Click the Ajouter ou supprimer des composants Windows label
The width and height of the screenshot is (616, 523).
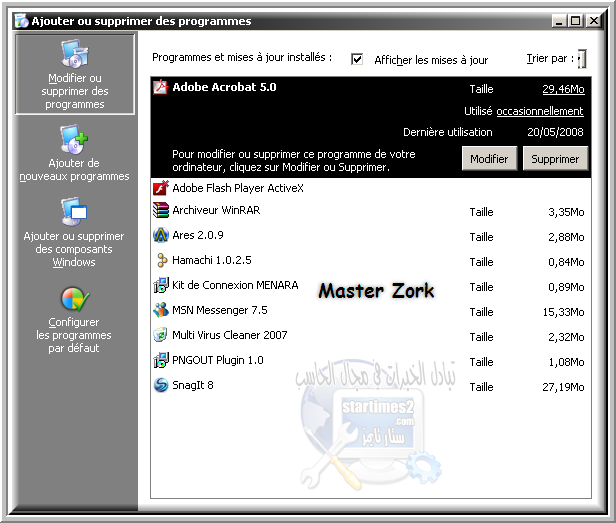[x=74, y=249]
